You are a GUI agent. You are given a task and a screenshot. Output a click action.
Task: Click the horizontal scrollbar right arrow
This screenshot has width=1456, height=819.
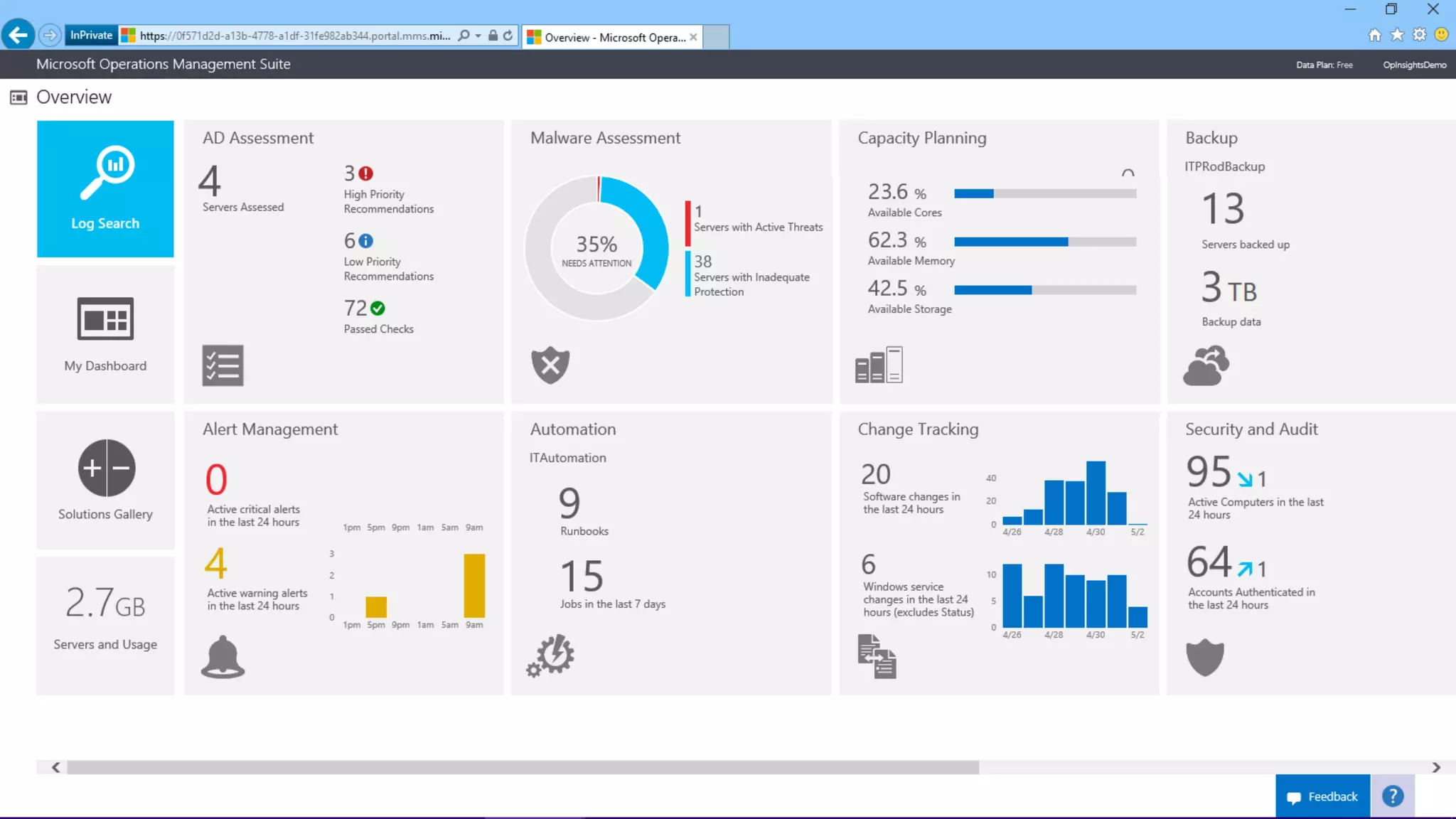click(x=1436, y=767)
